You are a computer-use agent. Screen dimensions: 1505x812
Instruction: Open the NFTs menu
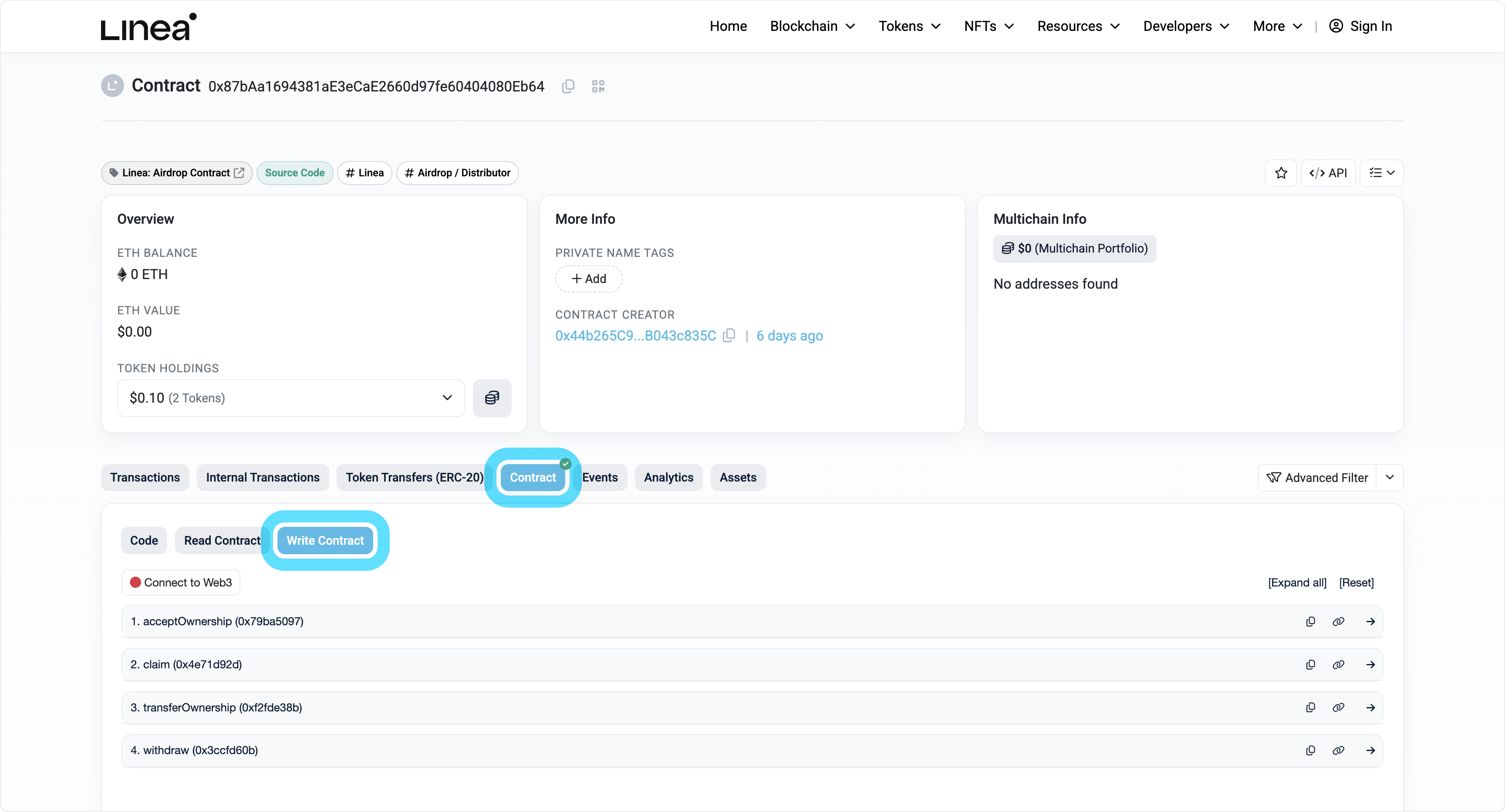[989, 26]
